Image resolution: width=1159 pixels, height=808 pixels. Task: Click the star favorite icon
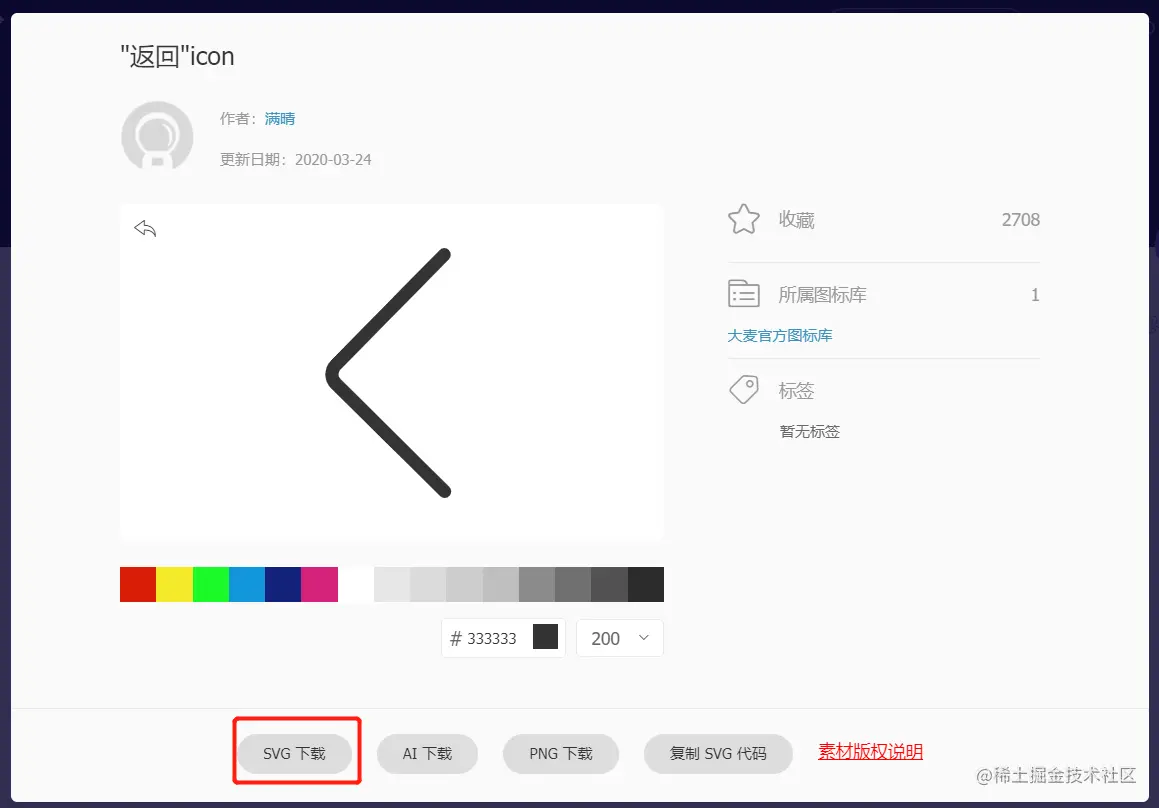pos(744,220)
